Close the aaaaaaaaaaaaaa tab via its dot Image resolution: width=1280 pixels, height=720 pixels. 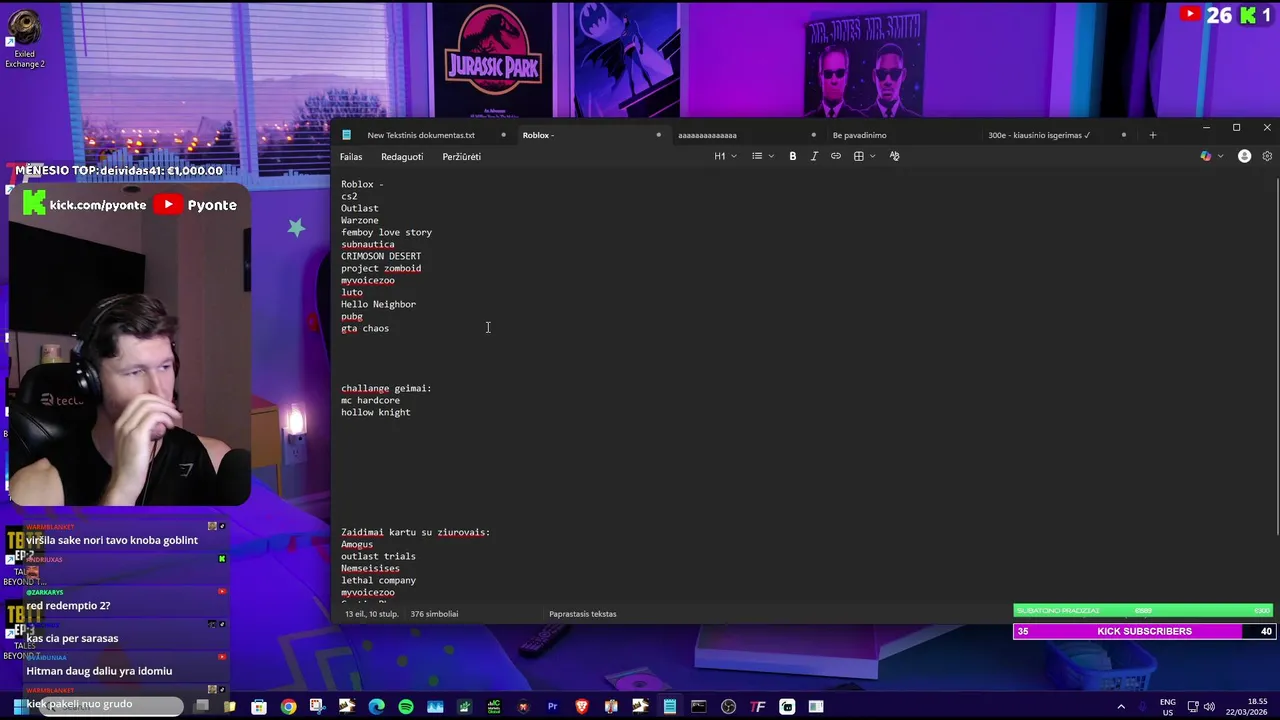pyautogui.click(x=813, y=135)
